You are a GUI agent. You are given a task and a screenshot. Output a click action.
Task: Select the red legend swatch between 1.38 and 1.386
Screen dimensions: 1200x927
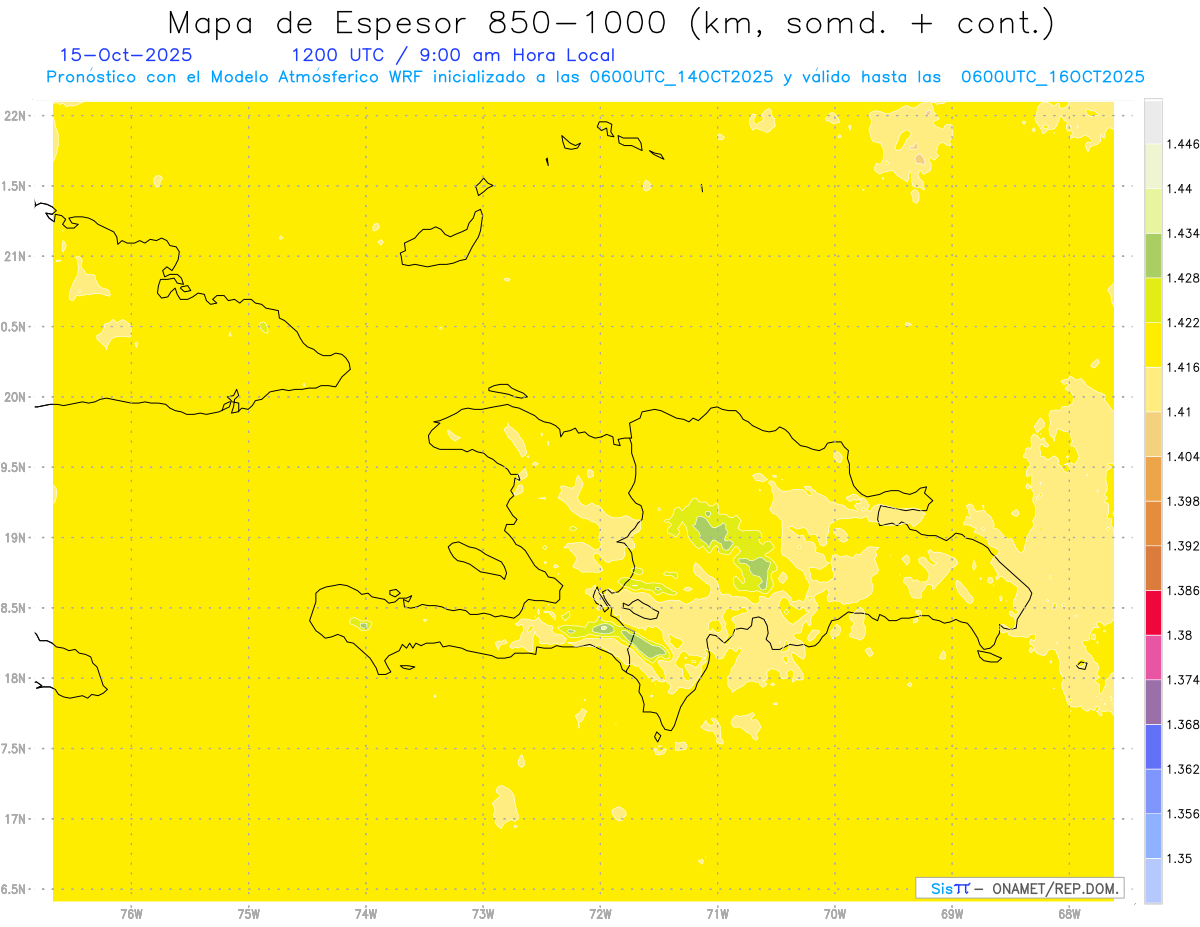(1153, 612)
